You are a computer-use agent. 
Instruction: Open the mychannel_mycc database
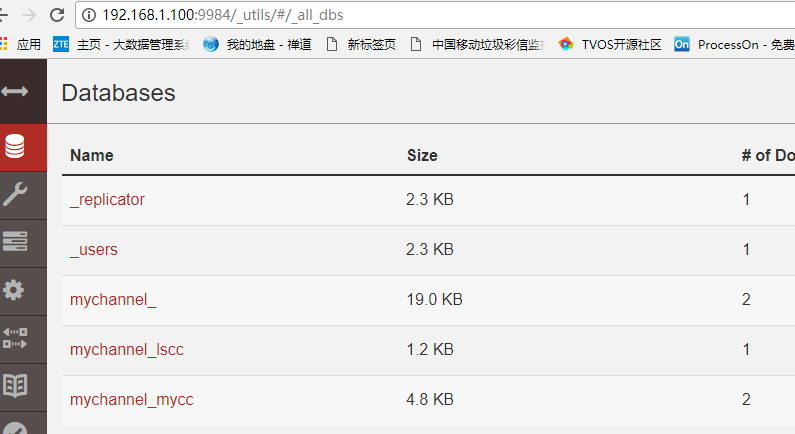click(x=131, y=400)
